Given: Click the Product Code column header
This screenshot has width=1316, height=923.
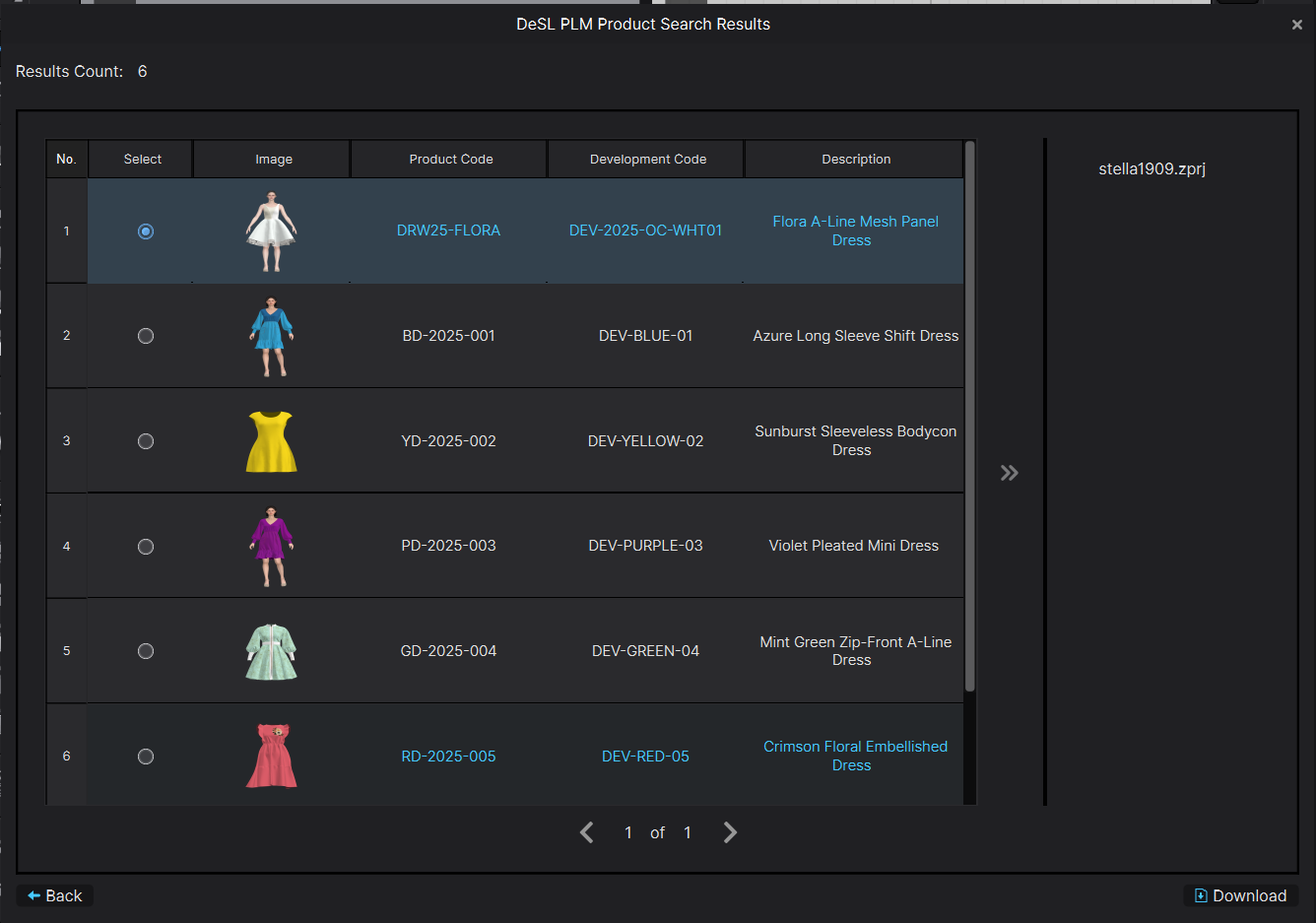Looking at the screenshot, I should pos(450,159).
